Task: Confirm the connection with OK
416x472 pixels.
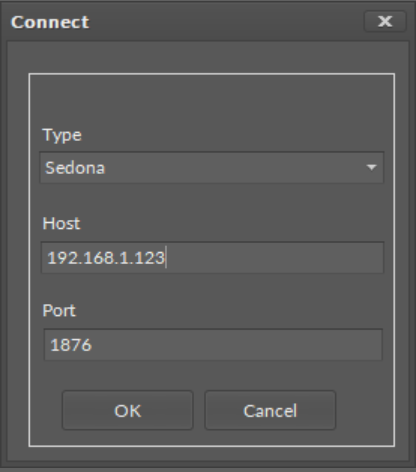Action: 128,410
